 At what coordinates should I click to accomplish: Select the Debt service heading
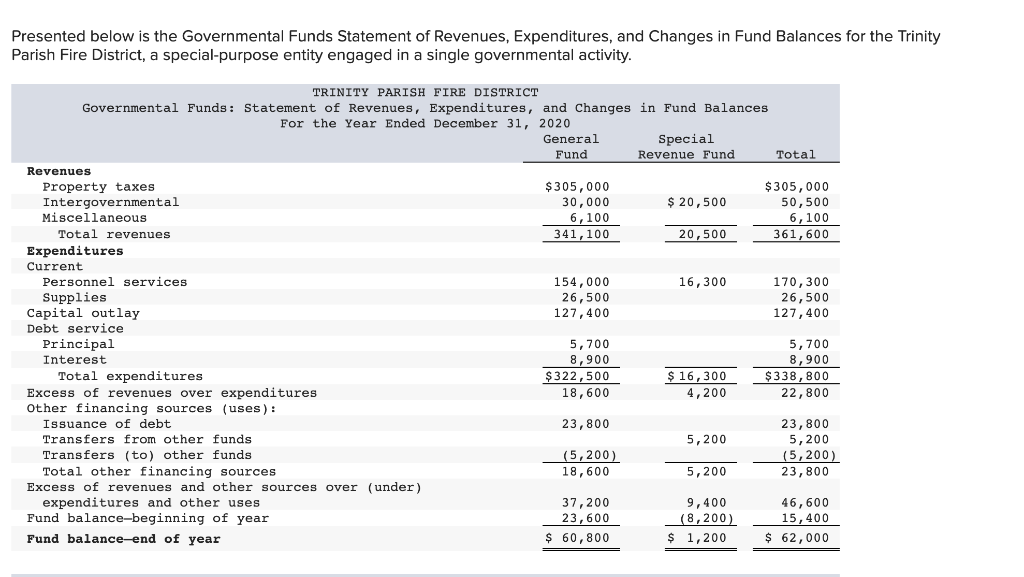72,328
